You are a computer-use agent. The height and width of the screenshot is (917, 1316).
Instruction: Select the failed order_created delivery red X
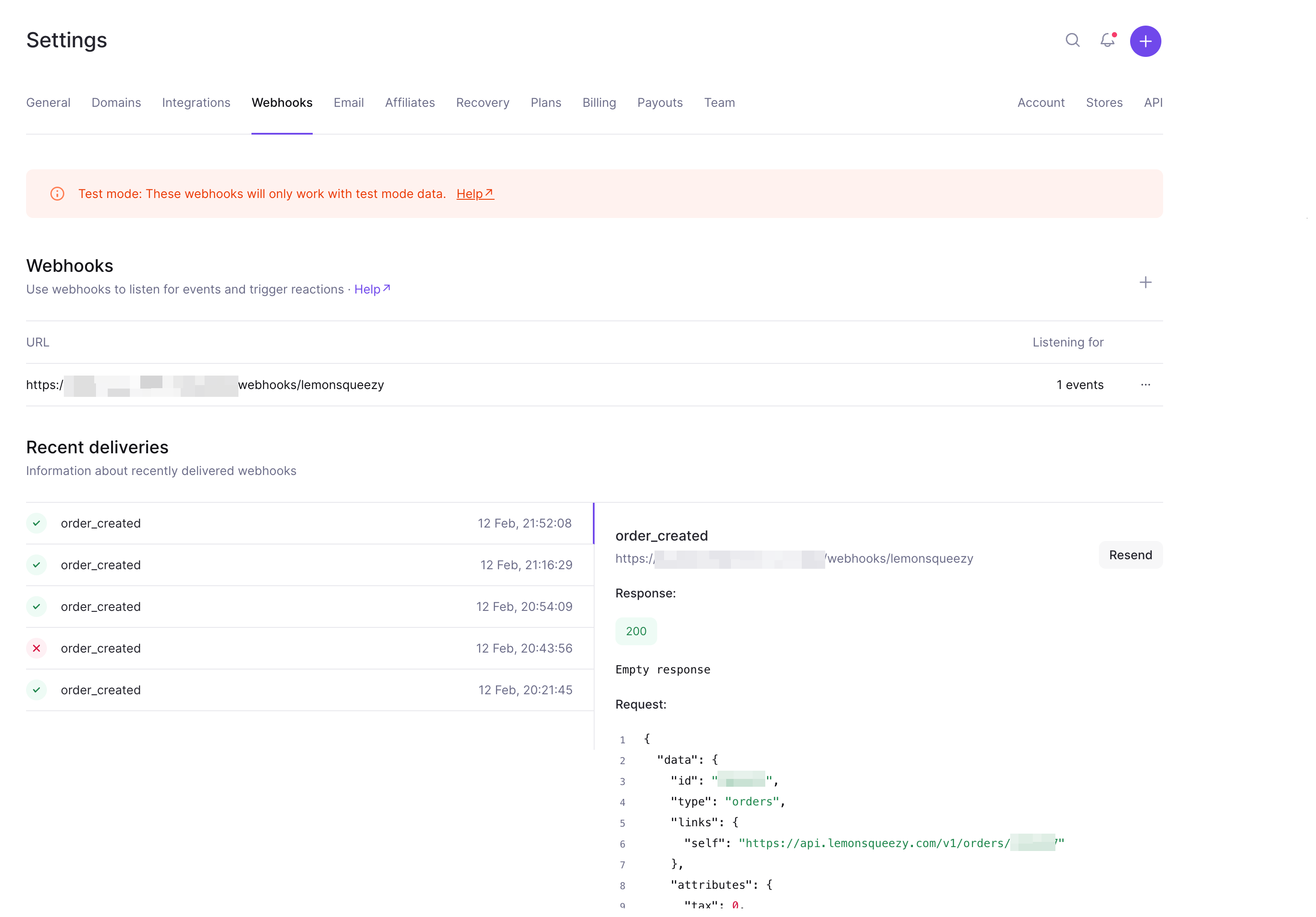tap(36, 648)
